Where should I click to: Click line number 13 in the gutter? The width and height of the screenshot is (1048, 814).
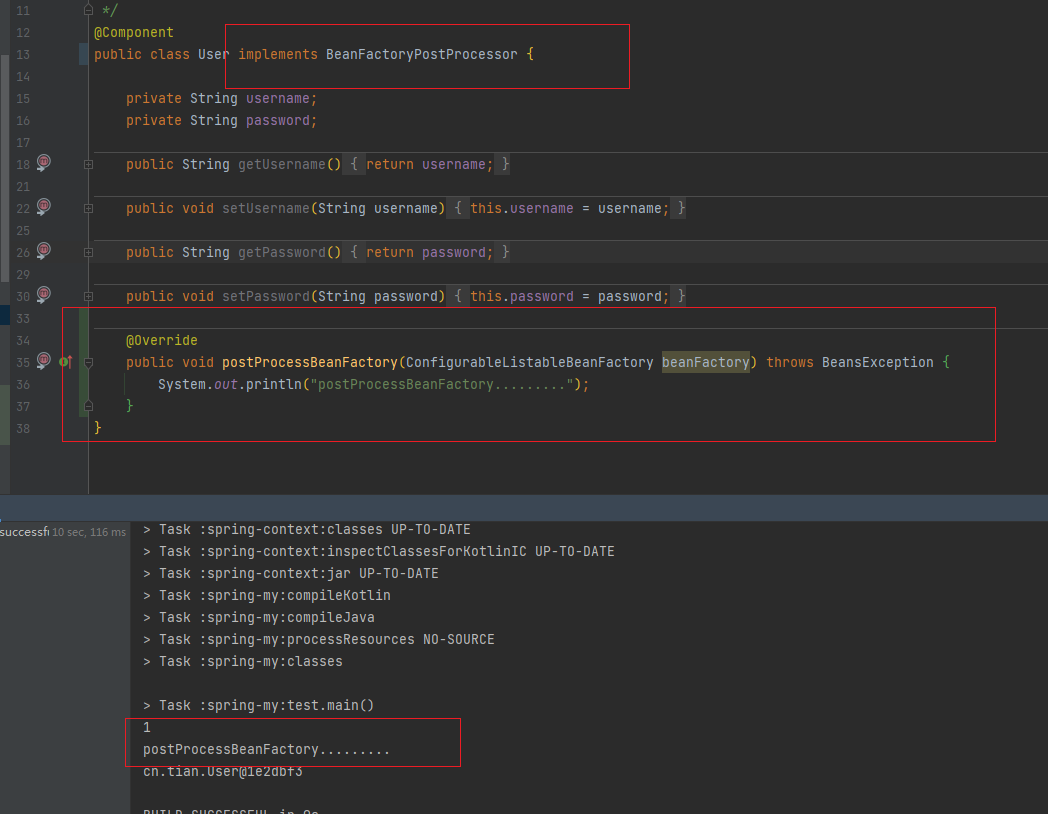(24, 55)
